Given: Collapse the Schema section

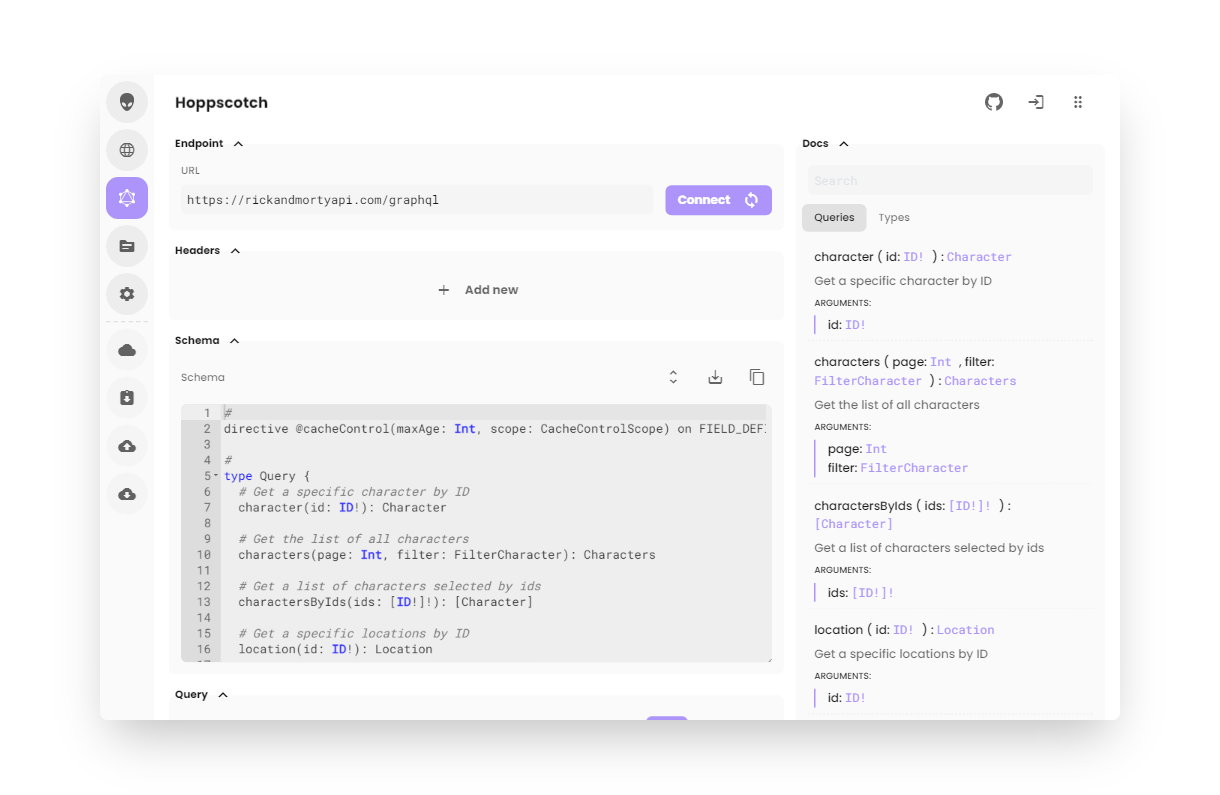Looking at the screenshot, I should [x=234, y=341].
